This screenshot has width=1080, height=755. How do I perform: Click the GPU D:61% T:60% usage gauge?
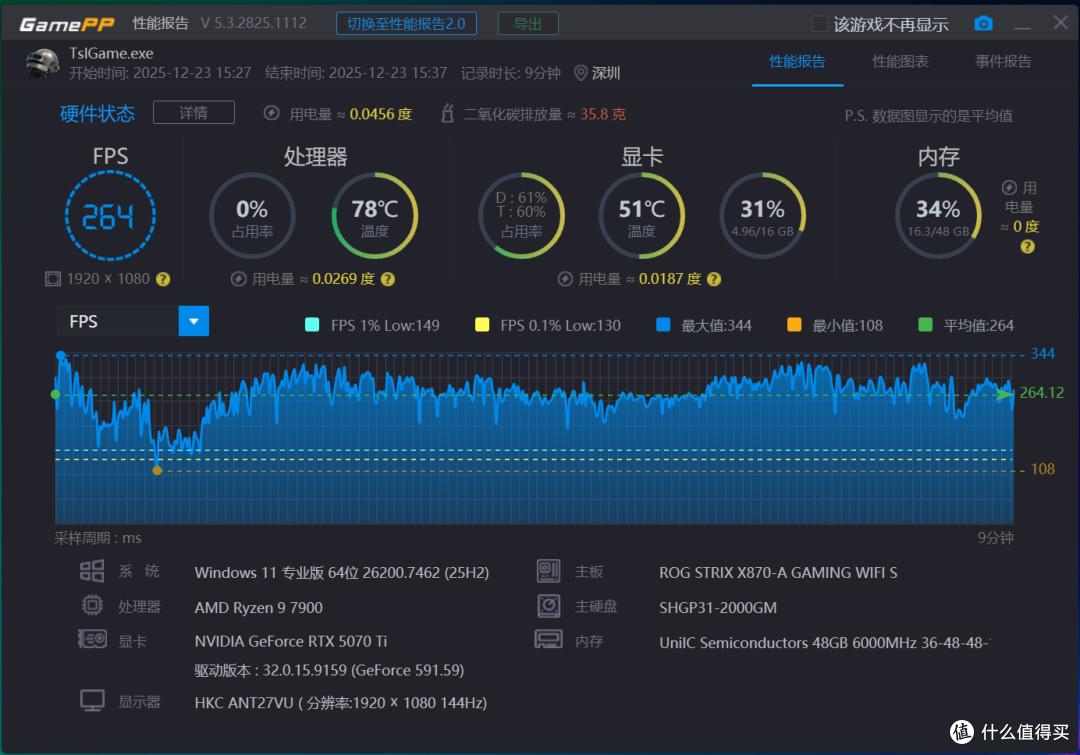coord(521,216)
